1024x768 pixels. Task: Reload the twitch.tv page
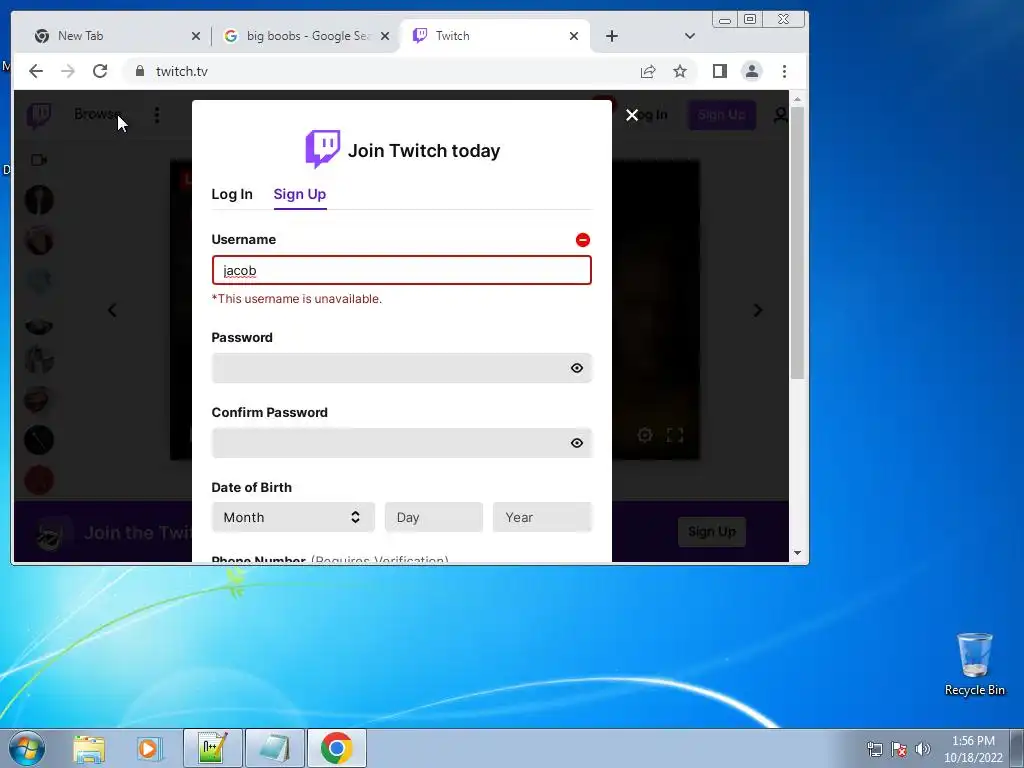click(x=100, y=71)
